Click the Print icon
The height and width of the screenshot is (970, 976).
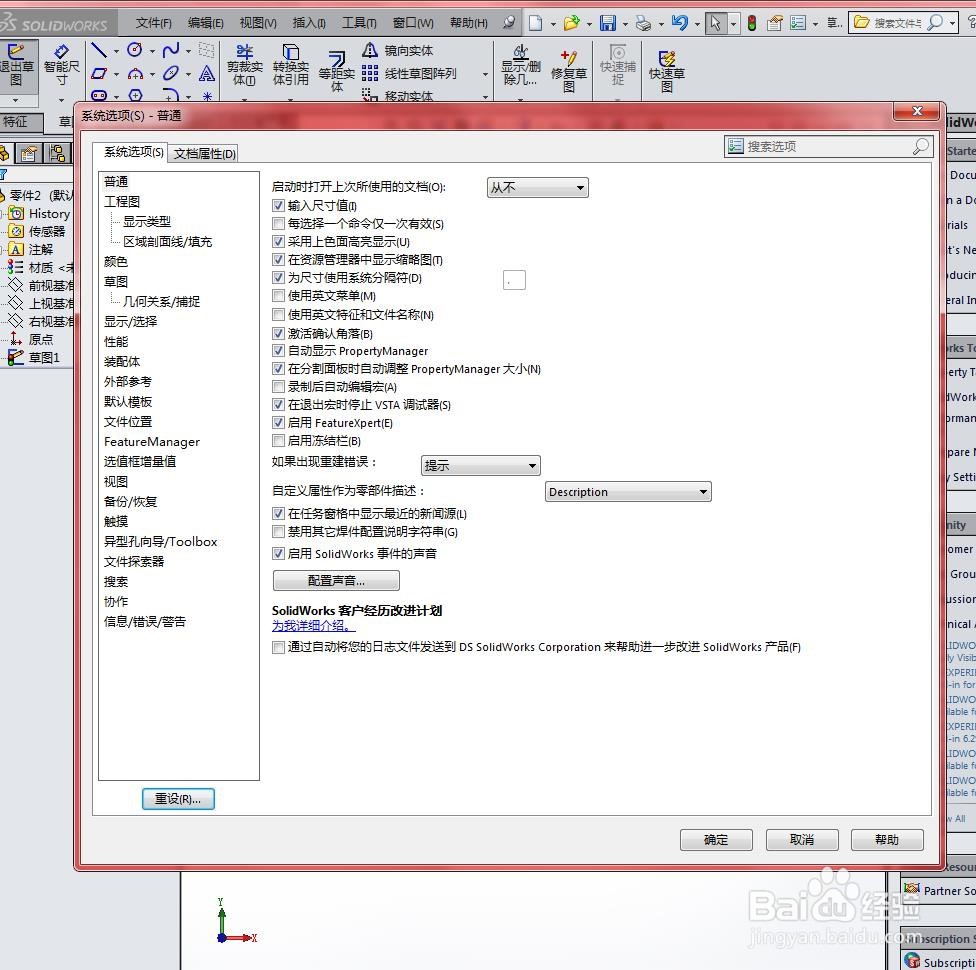coord(643,24)
